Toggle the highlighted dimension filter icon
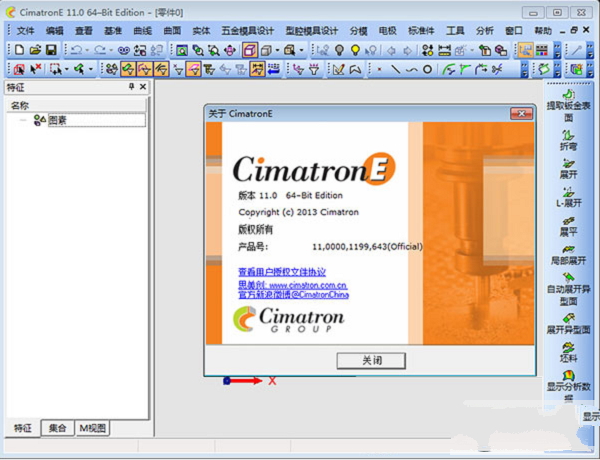This screenshot has height=460, width=600. pos(257,69)
